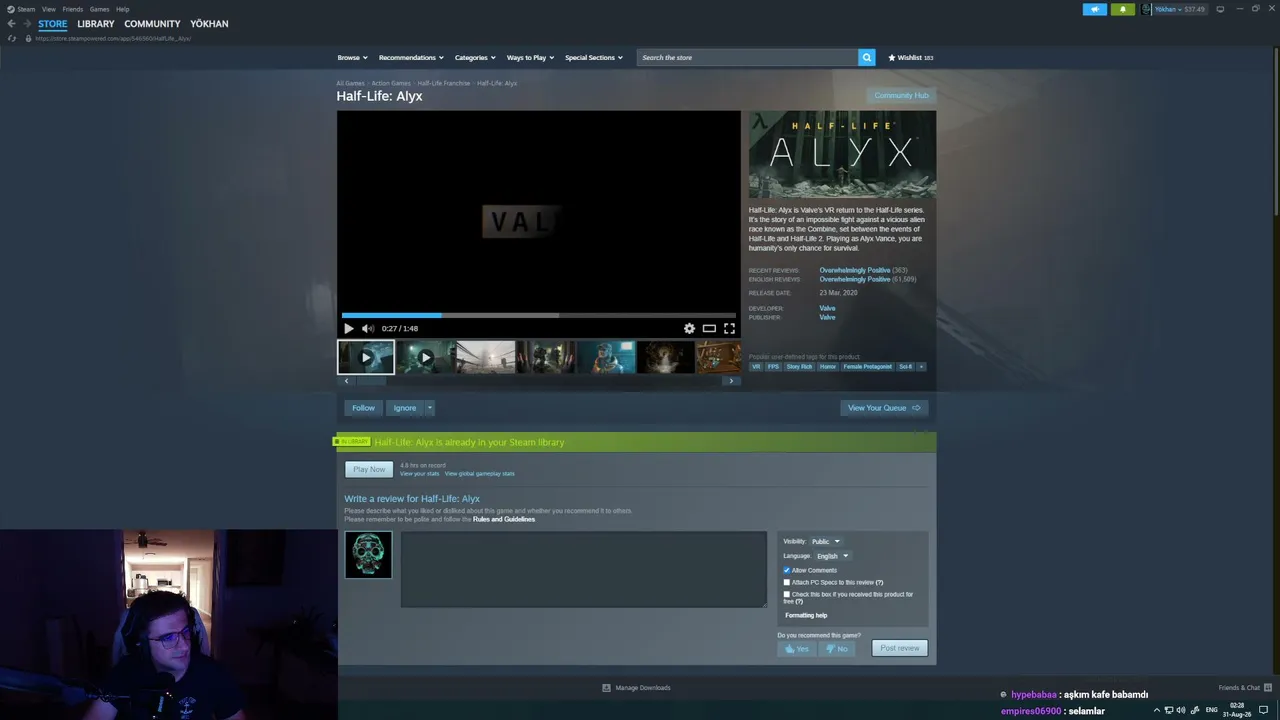Click your review avatar image
1280x720 pixels.
[368, 555]
